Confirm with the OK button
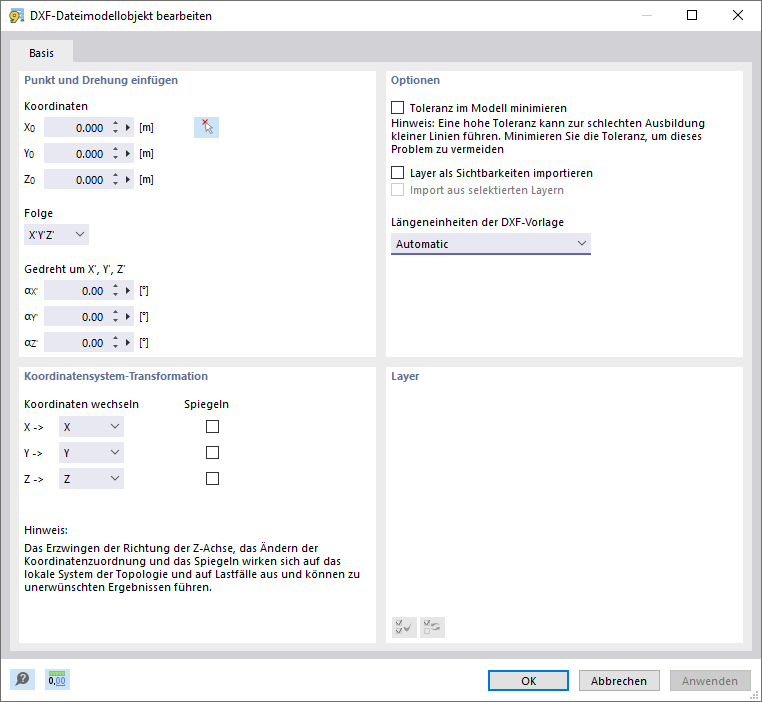The width and height of the screenshot is (762, 702). click(x=528, y=681)
